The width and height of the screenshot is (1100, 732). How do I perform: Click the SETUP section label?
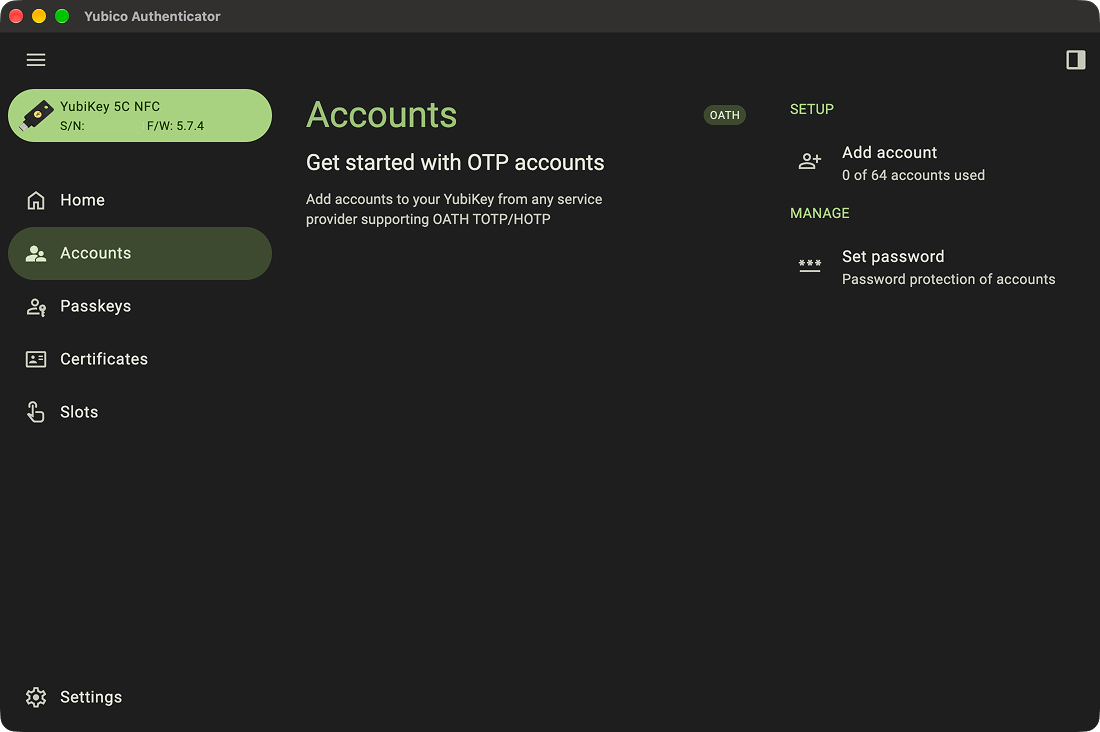(x=812, y=109)
